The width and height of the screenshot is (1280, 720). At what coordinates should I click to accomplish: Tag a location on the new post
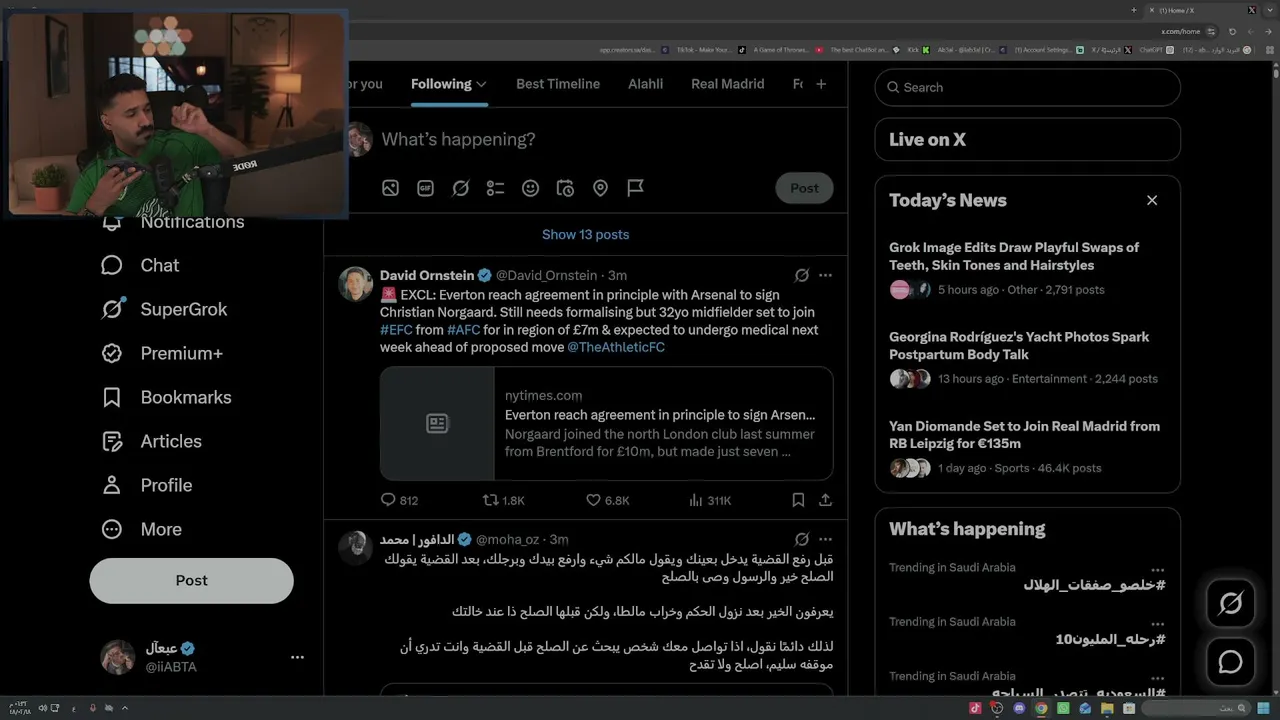tap(600, 188)
